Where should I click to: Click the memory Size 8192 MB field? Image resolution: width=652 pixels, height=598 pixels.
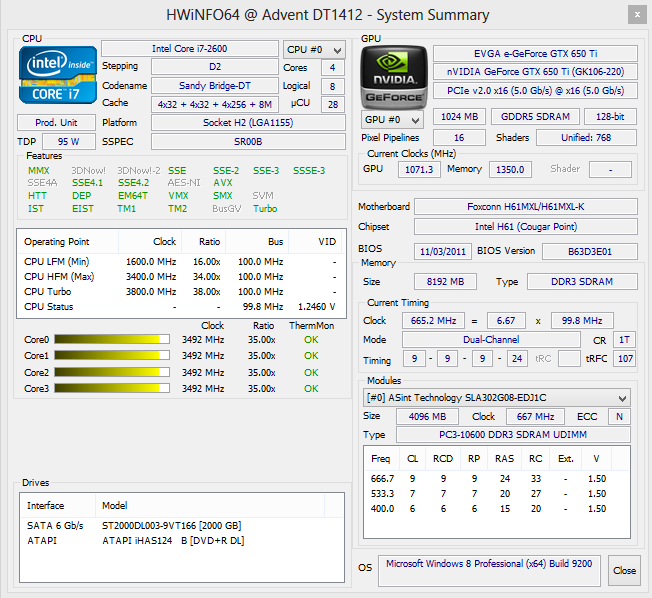coord(445,282)
